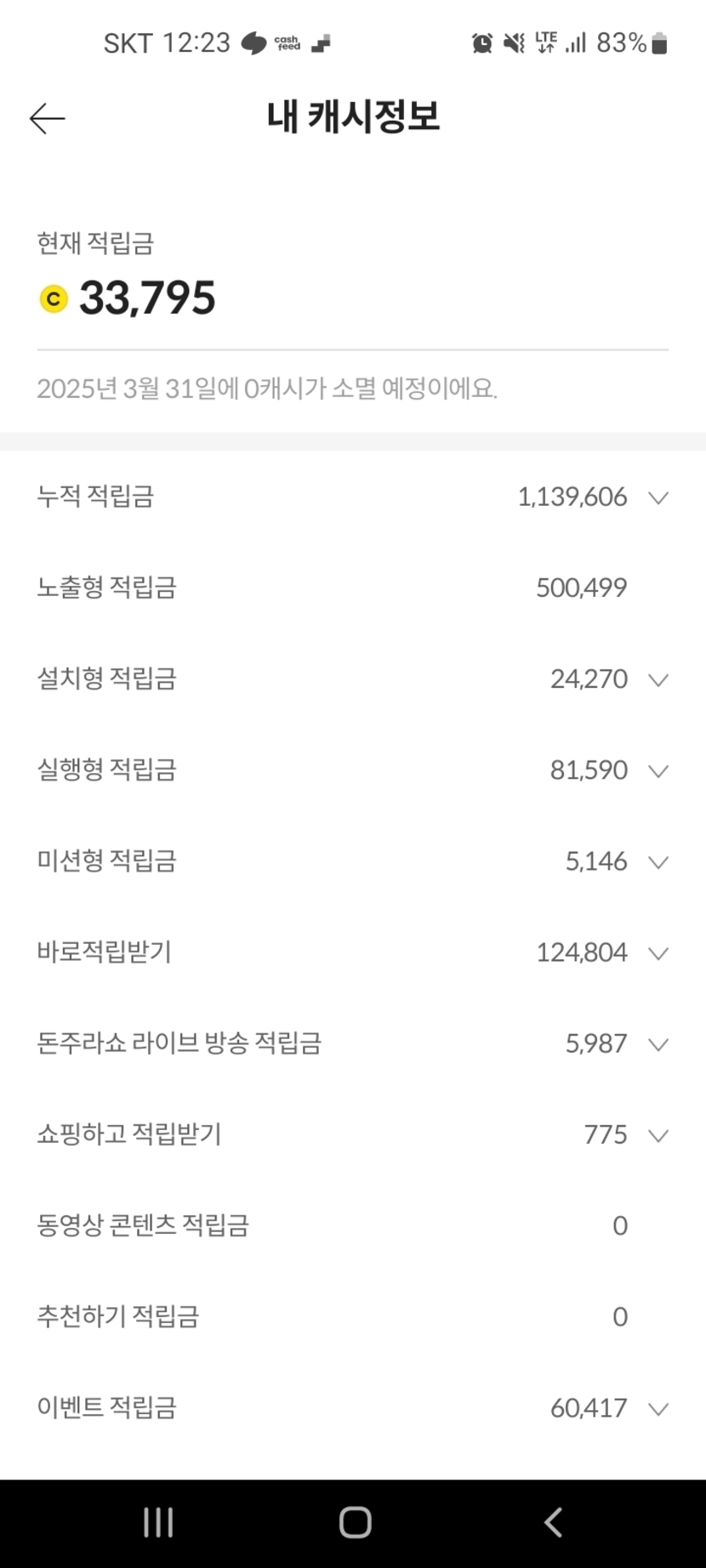Expand the 누적 적립금 chevron
The width and height of the screenshot is (706, 1568).
[658, 497]
